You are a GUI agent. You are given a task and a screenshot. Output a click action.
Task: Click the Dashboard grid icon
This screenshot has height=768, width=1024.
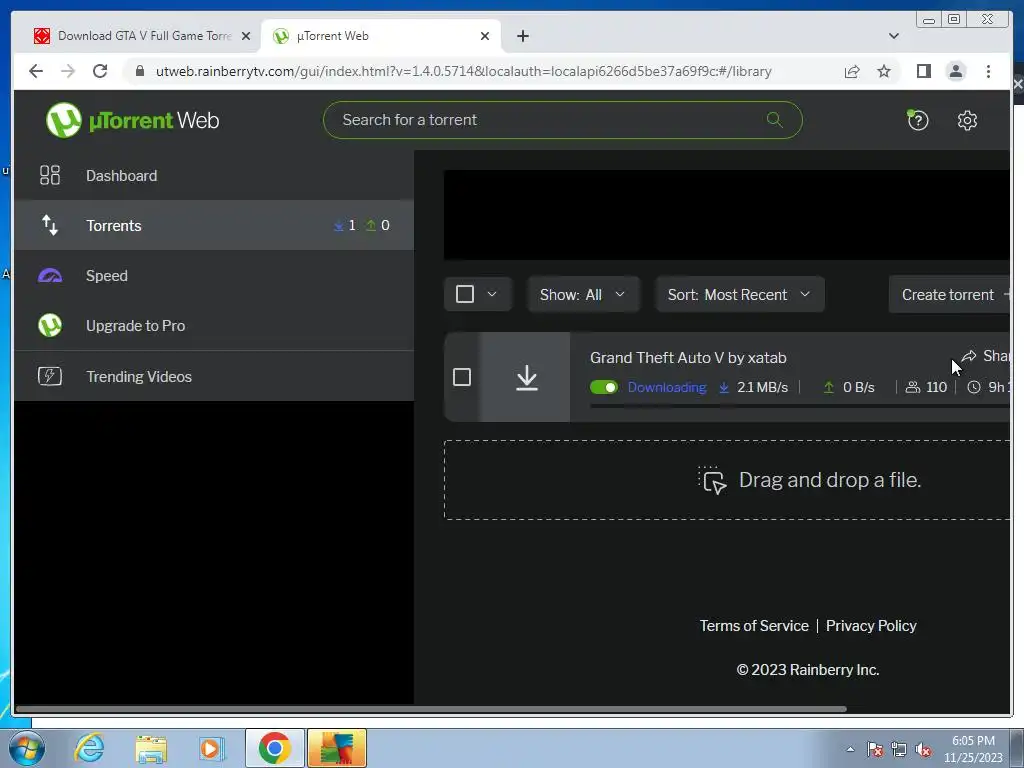click(50, 175)
